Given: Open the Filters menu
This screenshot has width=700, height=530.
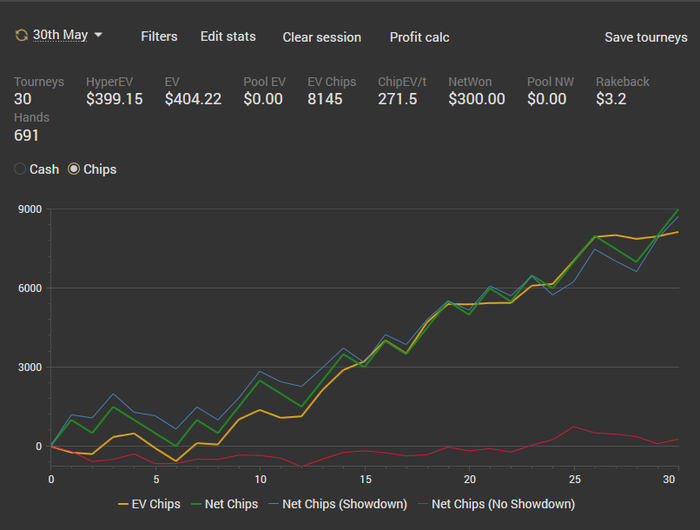Looking at the screenshot, I should coord(159,36).
